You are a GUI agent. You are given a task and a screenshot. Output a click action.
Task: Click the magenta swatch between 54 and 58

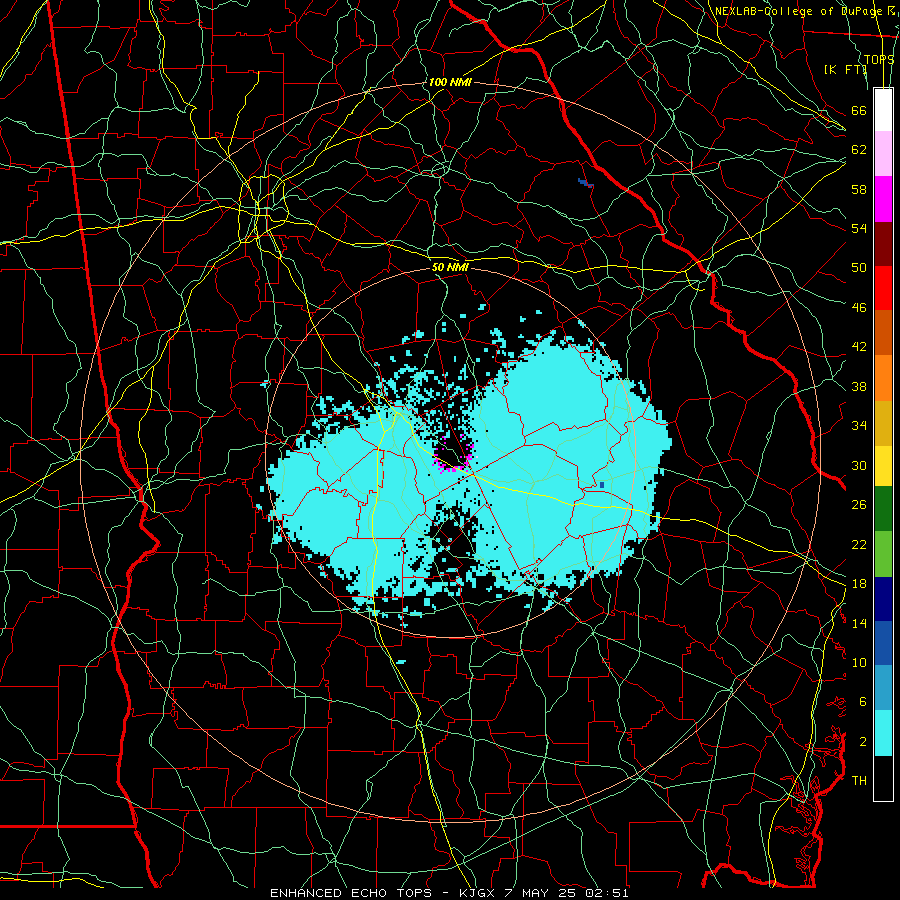pos(883,199)
